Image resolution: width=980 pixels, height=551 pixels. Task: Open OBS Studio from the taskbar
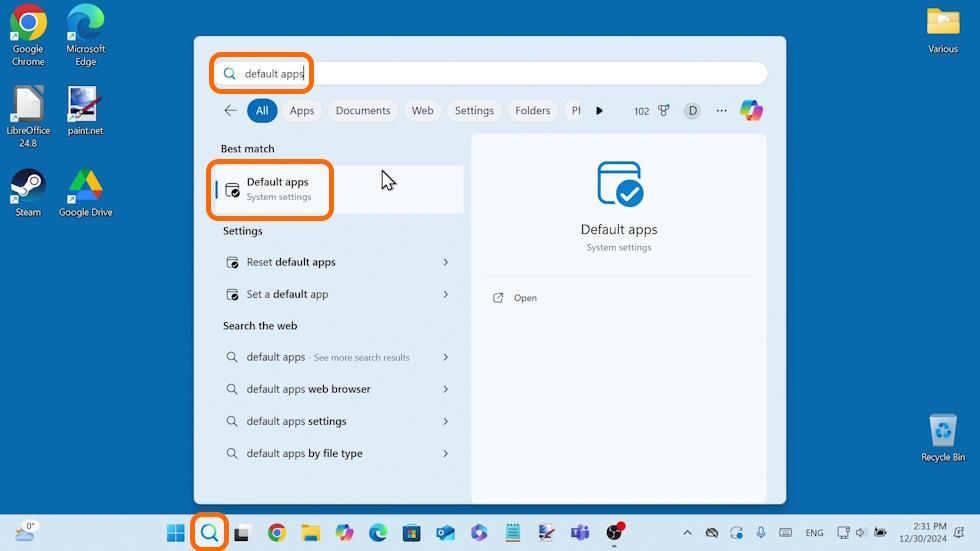click(614, 532)
